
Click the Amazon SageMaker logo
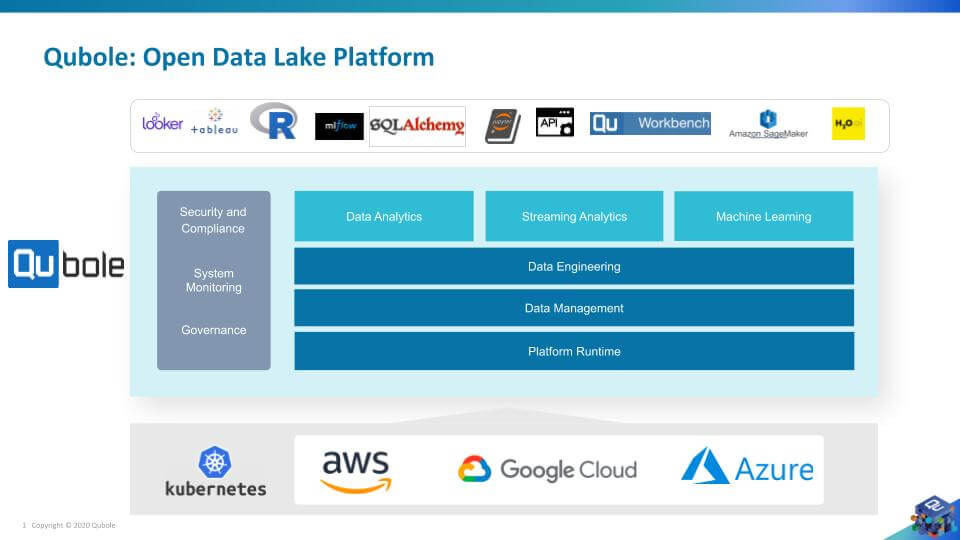pos(768,124)
